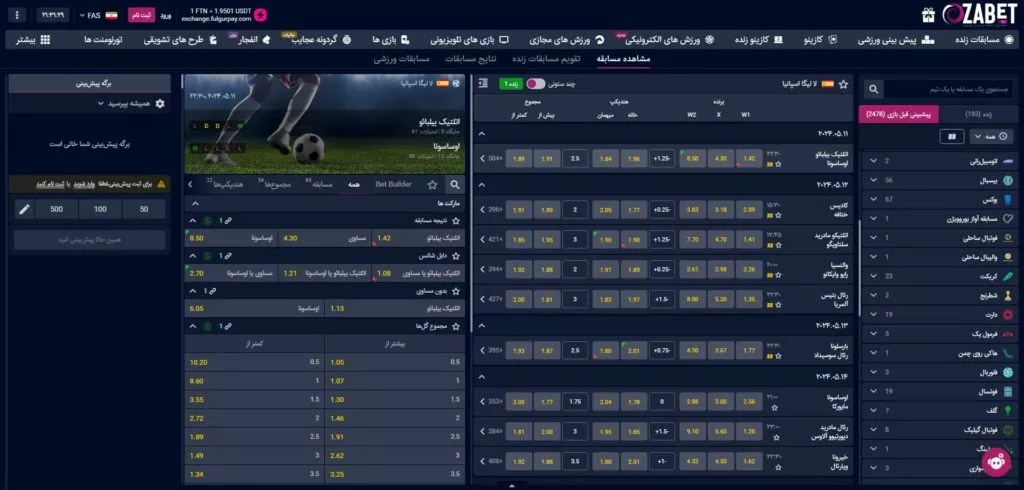
Task: Click the pencil edit stake icon
Action: (26, 209)
